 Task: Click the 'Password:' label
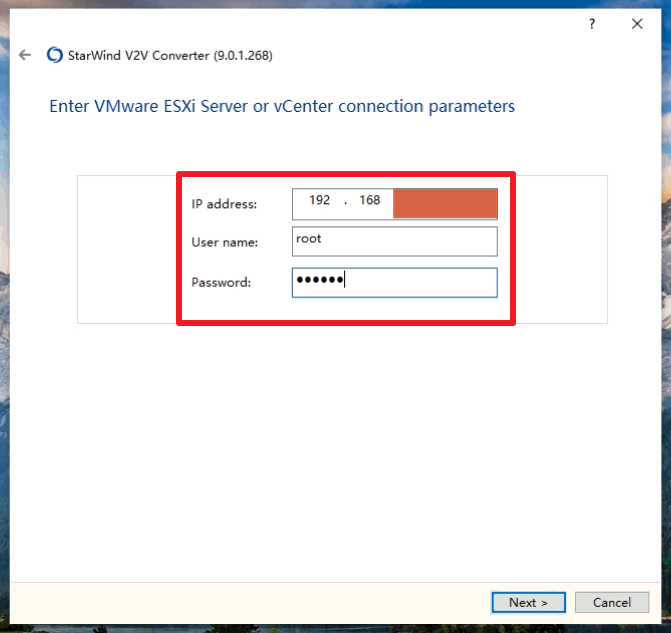[x=221, y=282]
